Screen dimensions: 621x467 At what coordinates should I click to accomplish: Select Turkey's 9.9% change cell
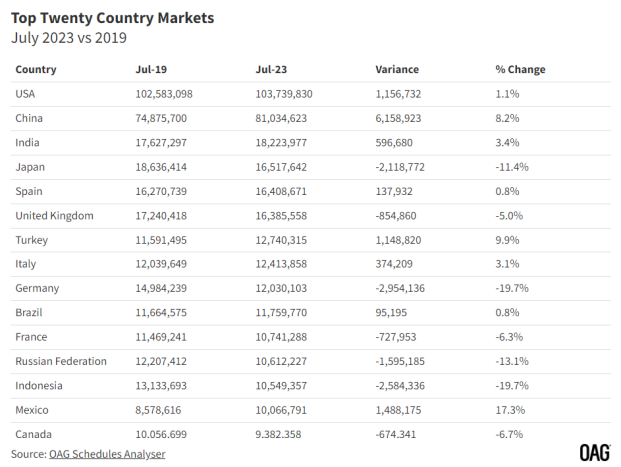507,240
